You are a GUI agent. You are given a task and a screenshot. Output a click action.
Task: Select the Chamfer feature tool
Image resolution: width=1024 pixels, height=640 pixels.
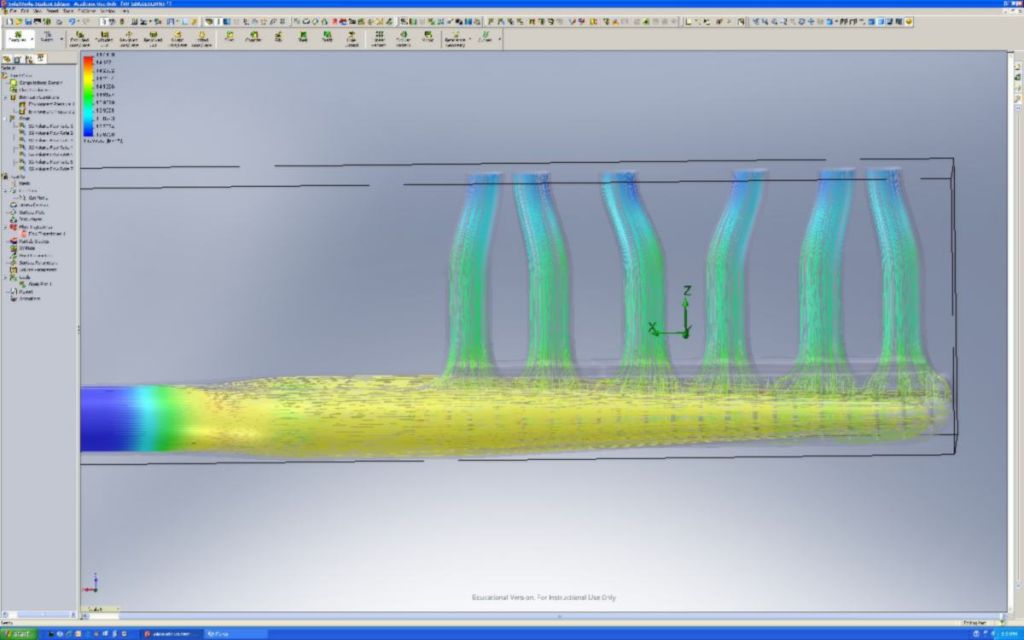pyautogui.click(x=253, y=39)
